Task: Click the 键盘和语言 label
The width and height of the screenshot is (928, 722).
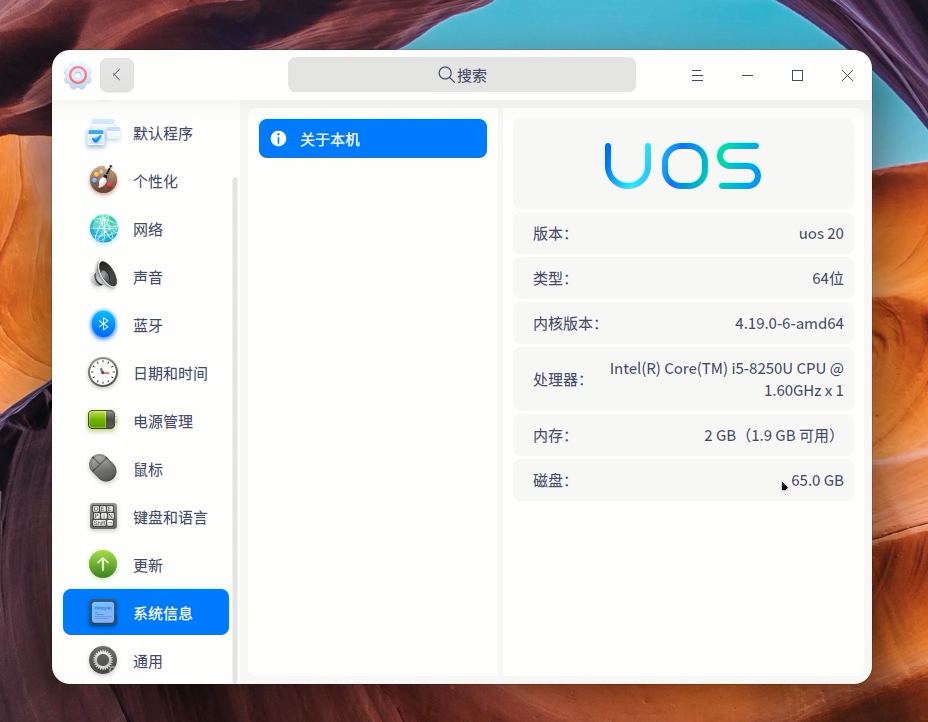Action: pos(170,518)
